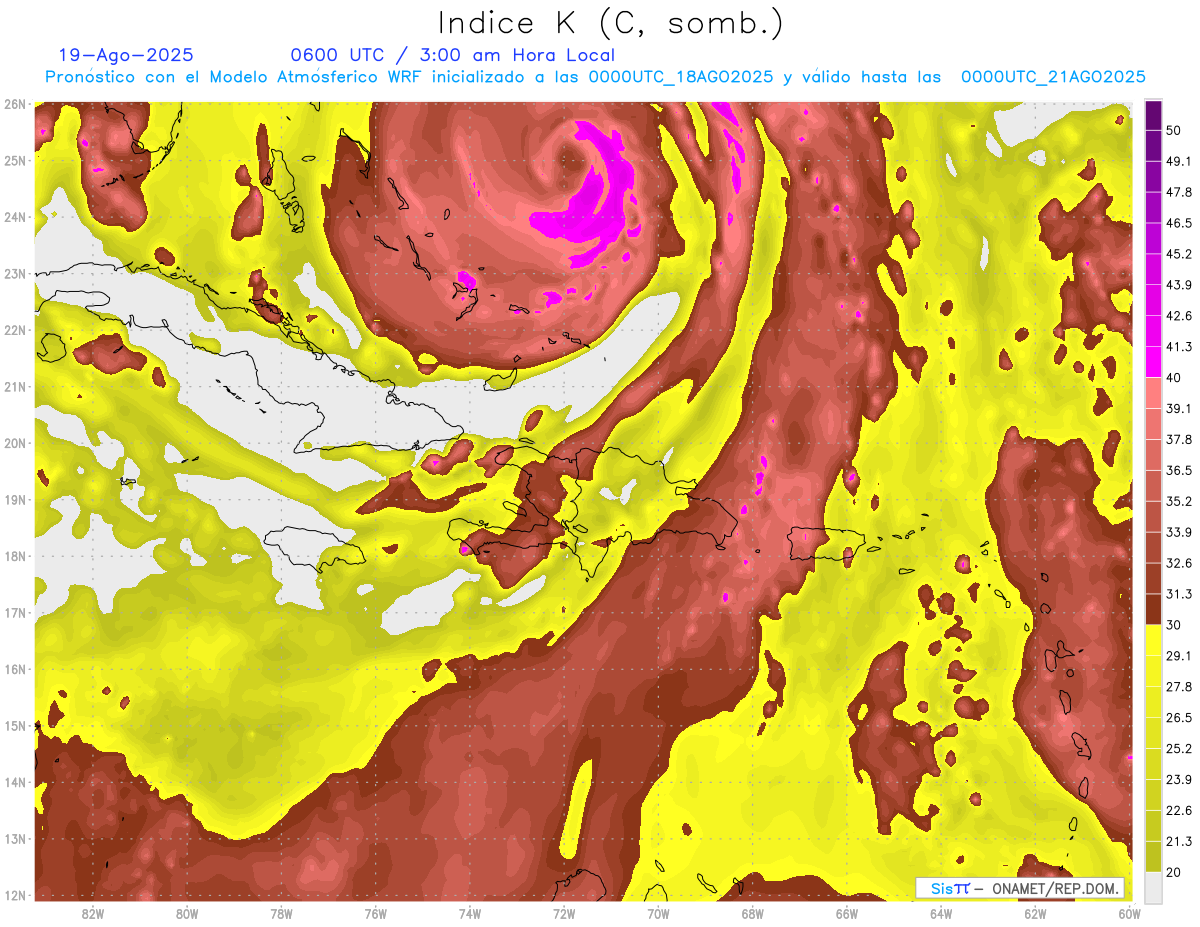This screenshot has width=1200, height=927.
Task: Click the light gray swatch below 20
Action: [1153, 887]
